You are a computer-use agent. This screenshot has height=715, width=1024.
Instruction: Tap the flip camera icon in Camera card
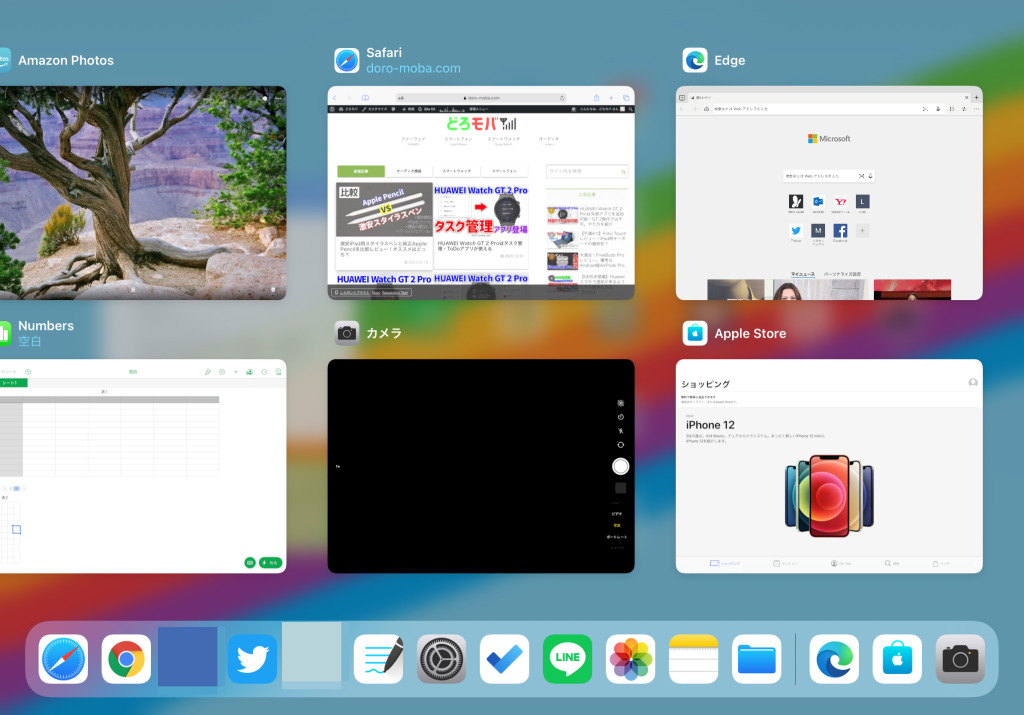point(620,445)
